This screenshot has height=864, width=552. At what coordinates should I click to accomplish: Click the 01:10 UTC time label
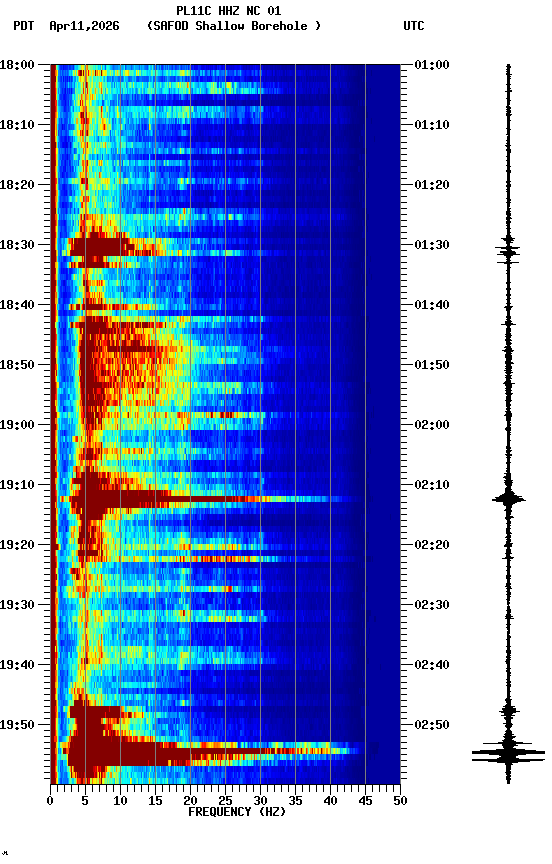[x=432, y=125]
